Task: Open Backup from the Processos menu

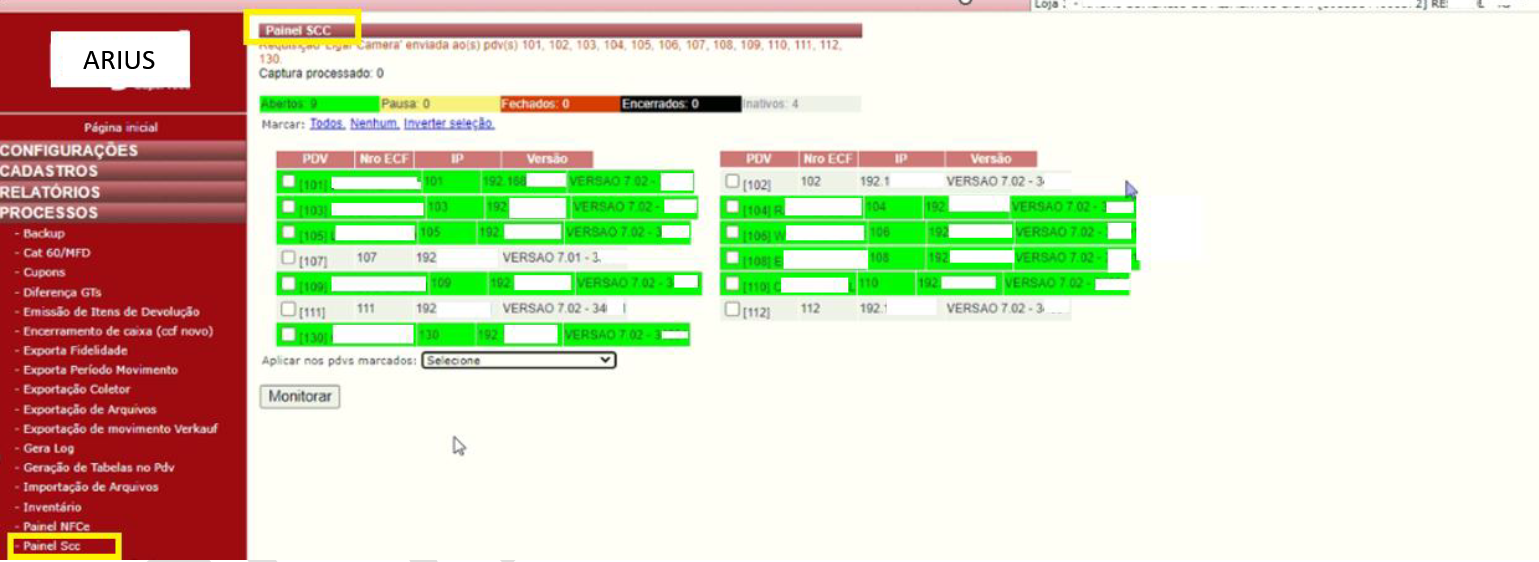Action: coord(44,233)
